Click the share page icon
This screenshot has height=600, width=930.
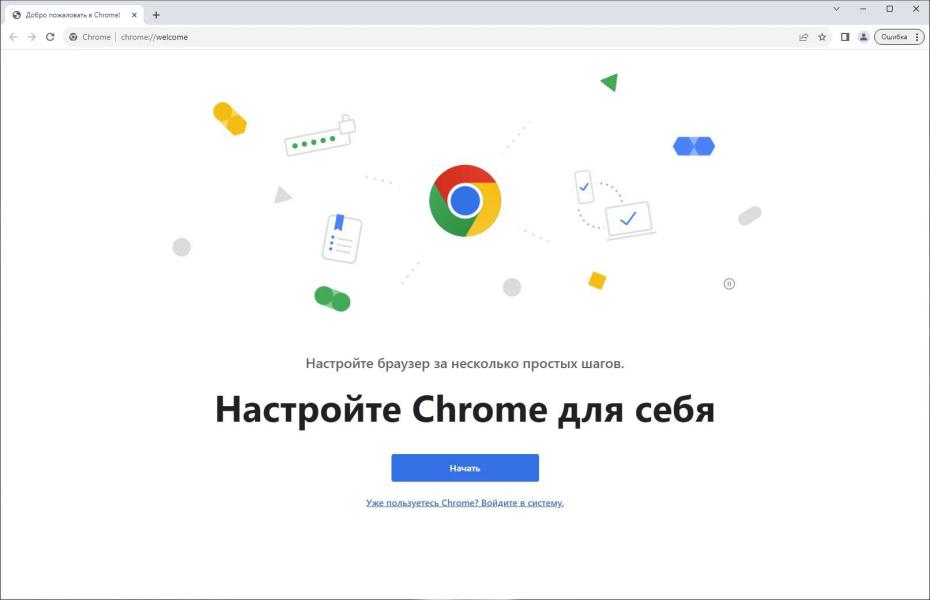(x=803, y=37)
